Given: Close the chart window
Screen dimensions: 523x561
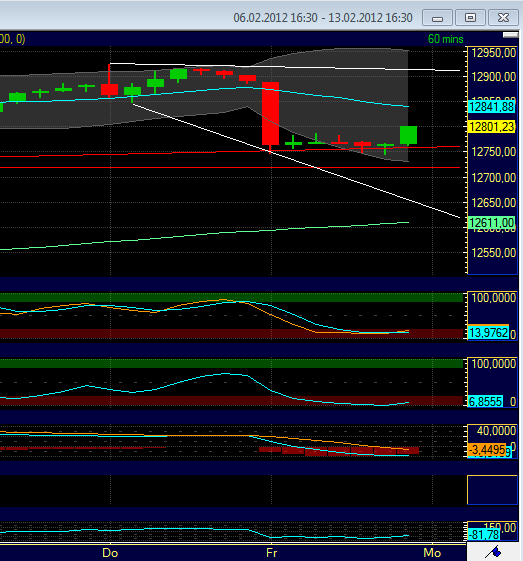Looking at the screenshot, I should (503, 18).
